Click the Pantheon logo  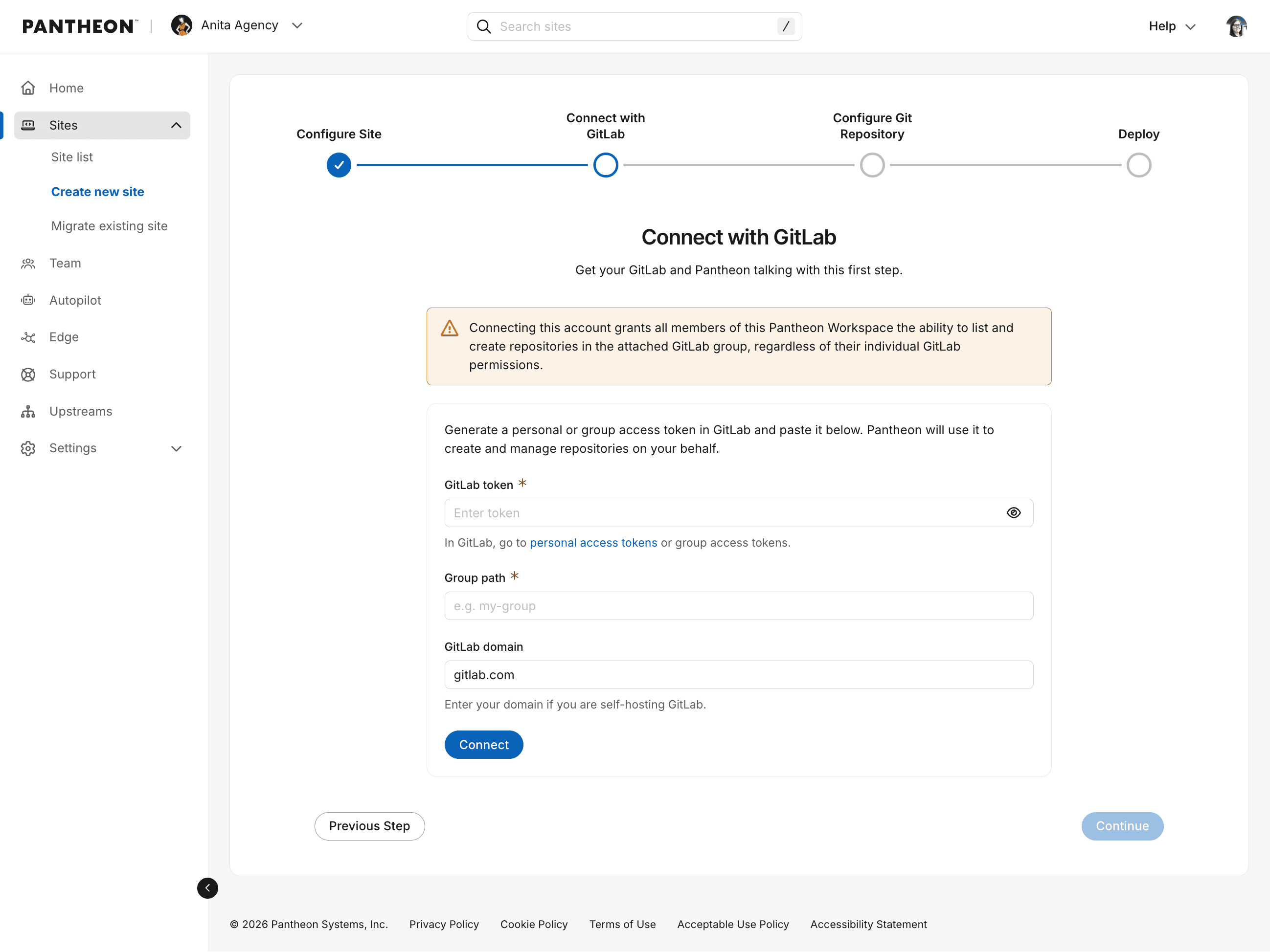click(80, 26)
